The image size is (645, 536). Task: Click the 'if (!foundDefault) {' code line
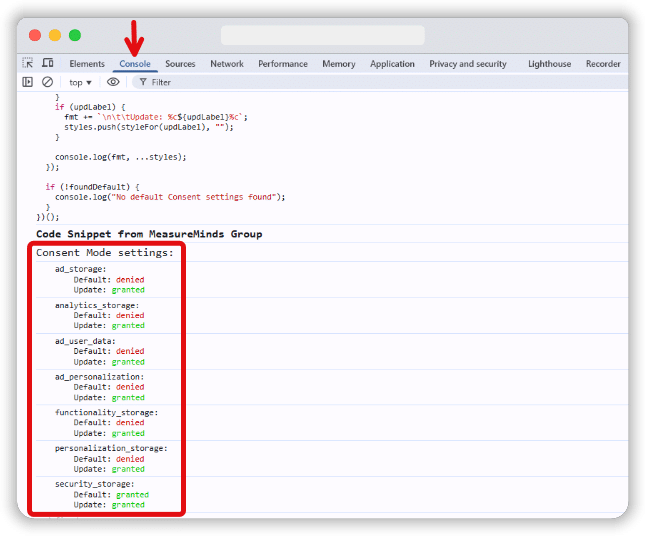pos(93,187)
